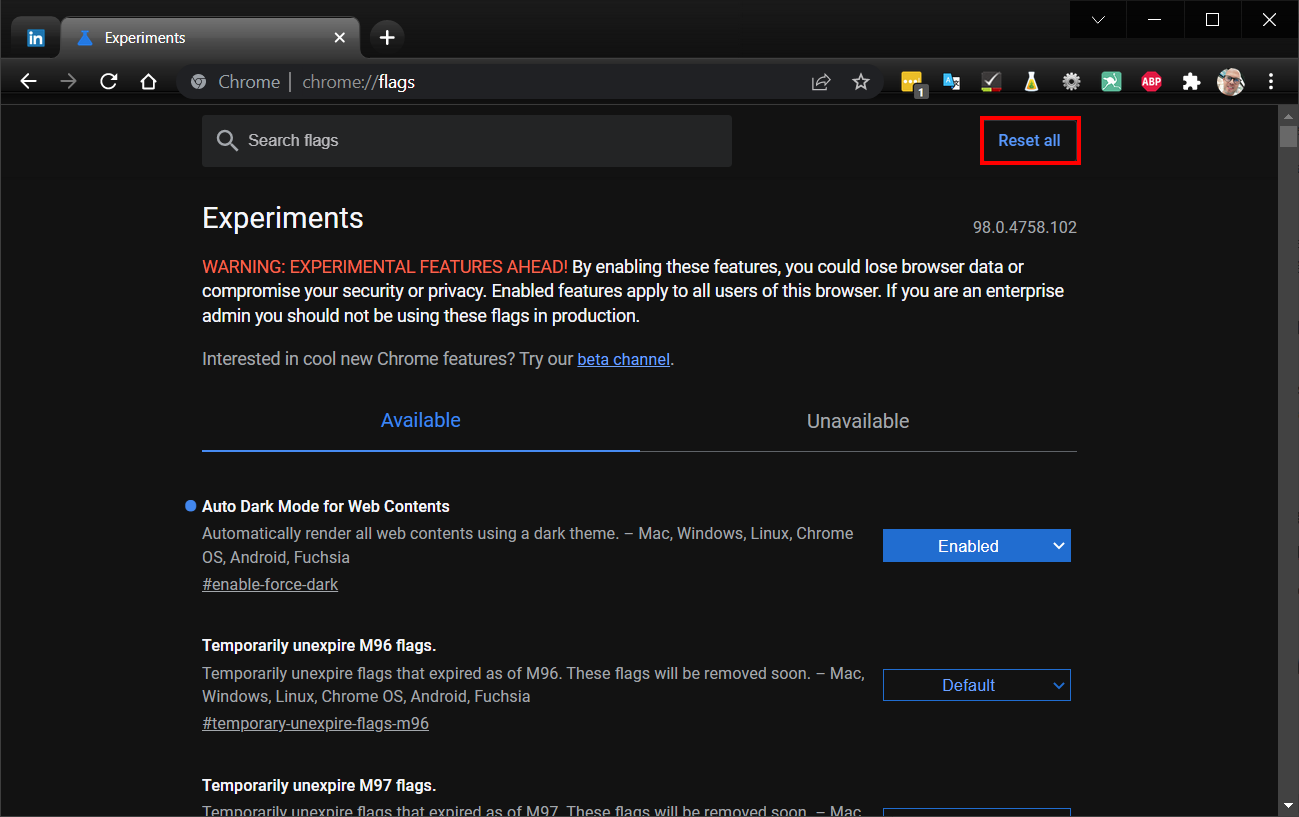Switch to the Unavailable tab
Image resolution: width=1299 pixels, height=817 pixels.
[858, 421]
